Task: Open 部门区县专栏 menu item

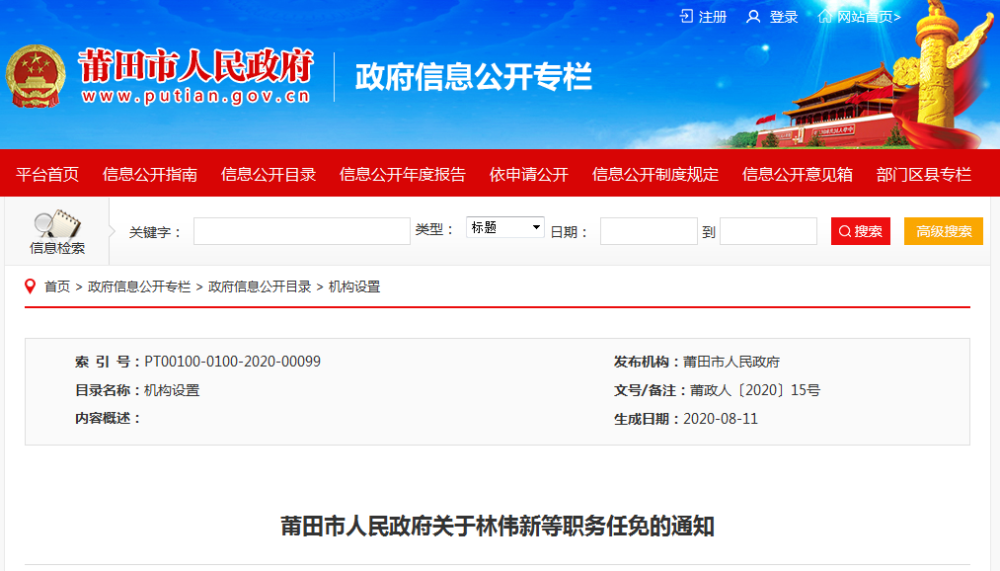Action: [x=923, y=174]
